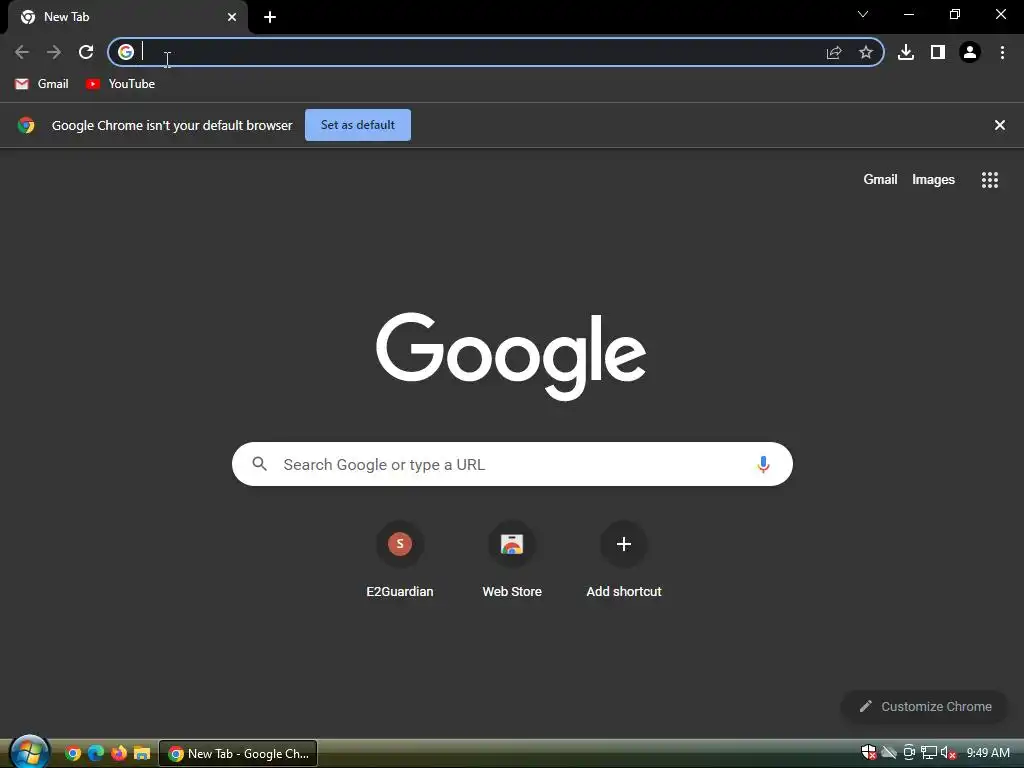Open the tab search chevron
This screenshot has width=1024, height=768.
pyautogui.click(x=863, y=14)
